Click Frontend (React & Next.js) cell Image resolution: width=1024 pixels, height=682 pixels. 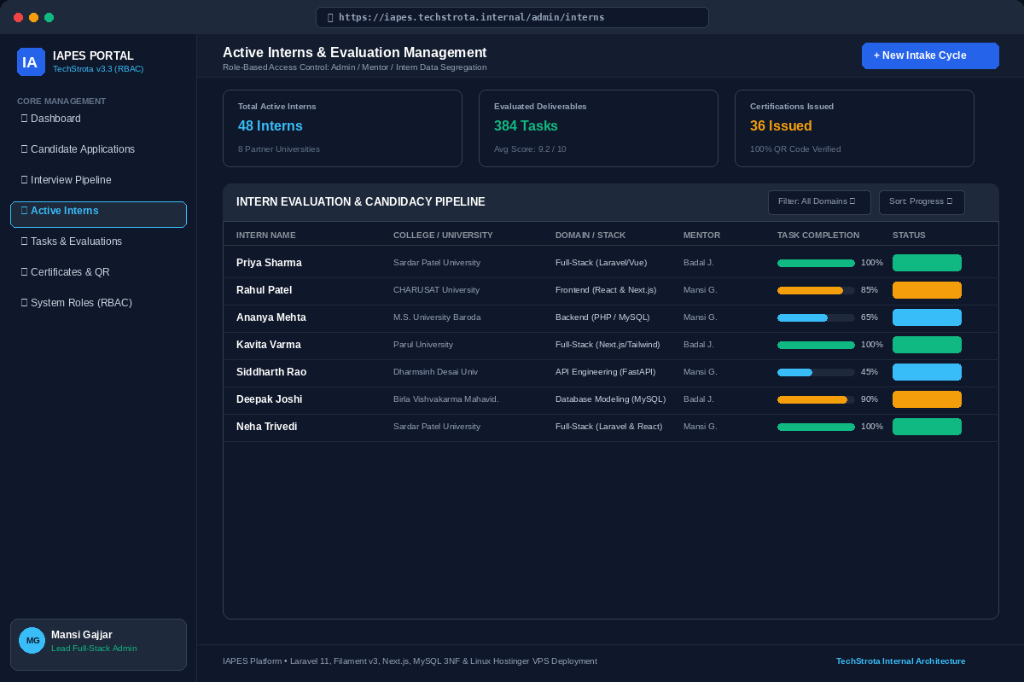(x=606, y=290)
